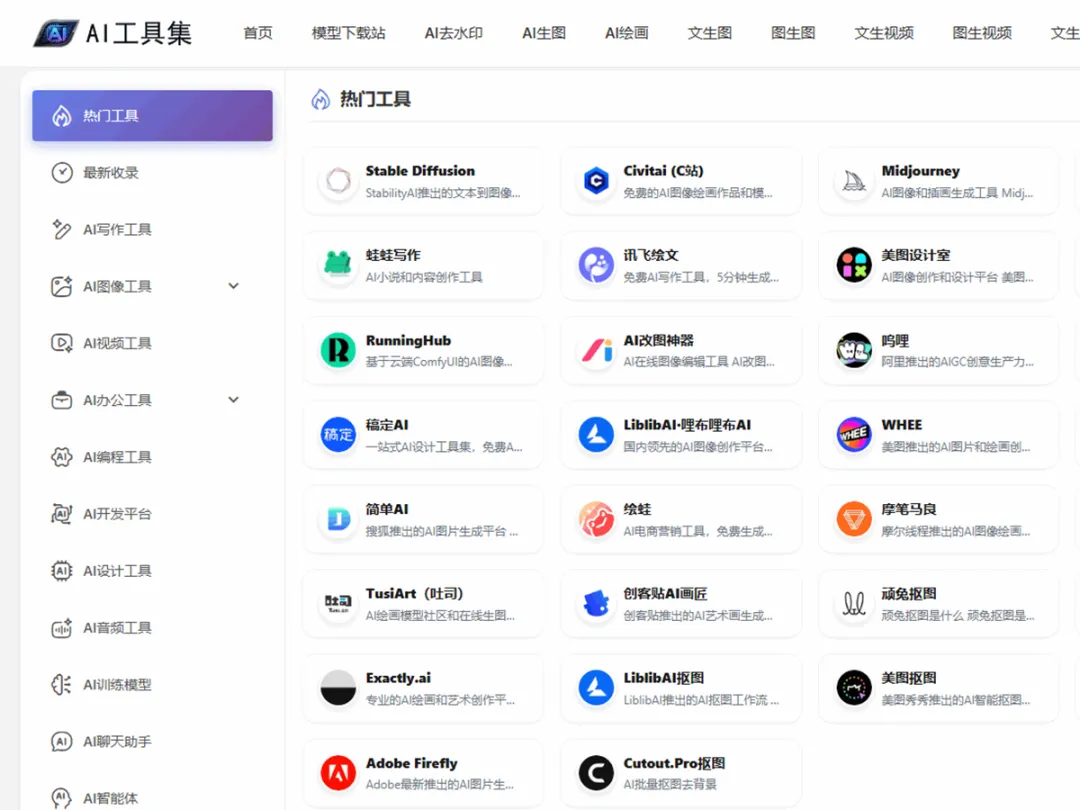Click the TusiArt 吐司 icon
1080x810 pixels.
(338, 603)
